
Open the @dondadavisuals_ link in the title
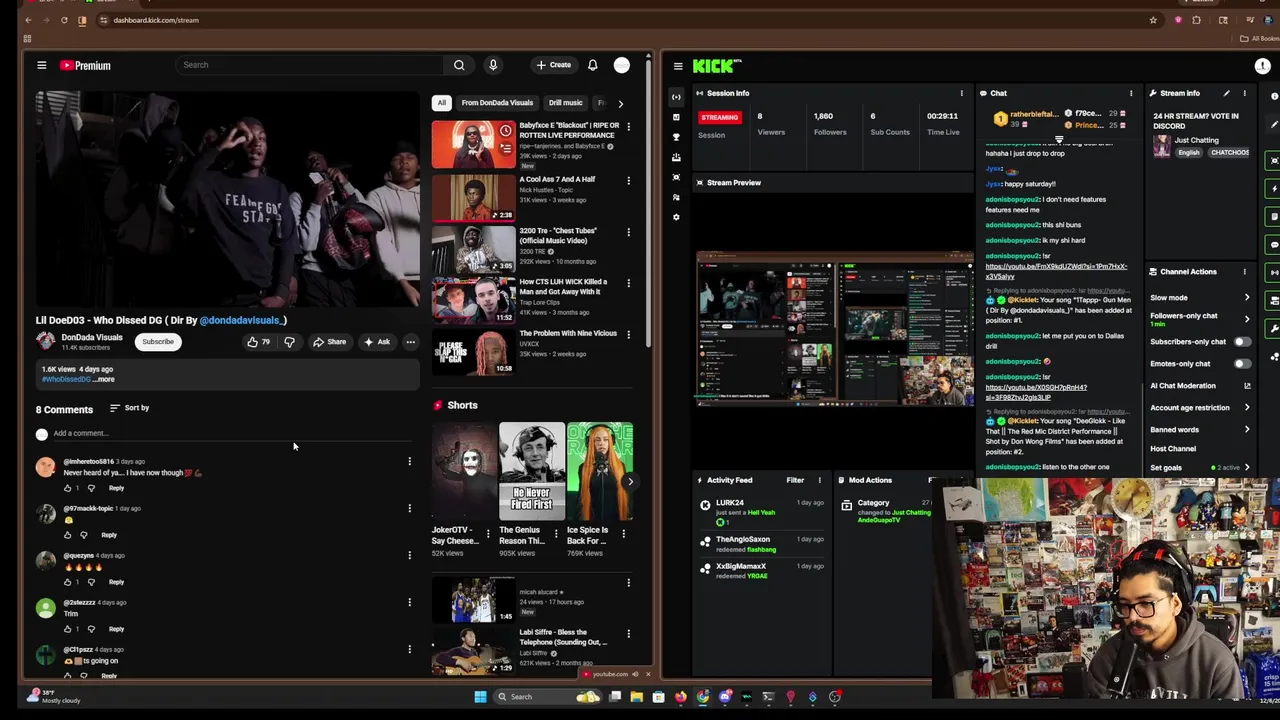click(x=241, y=321)
